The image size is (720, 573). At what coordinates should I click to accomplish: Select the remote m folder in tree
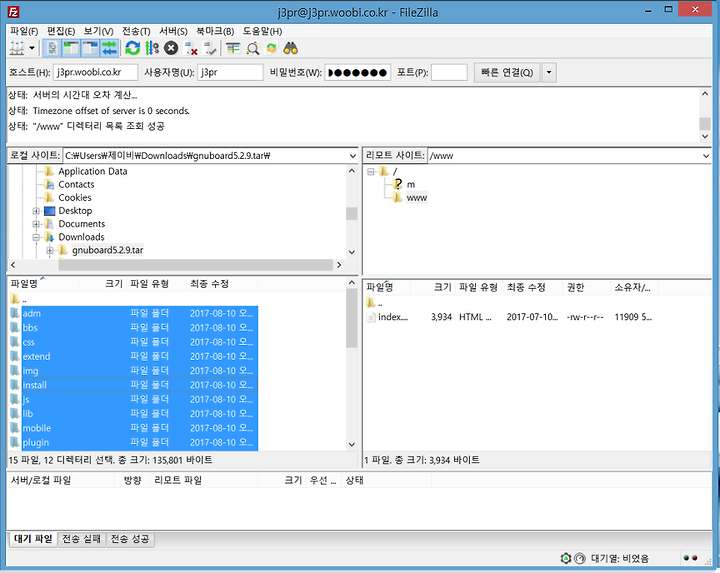(411, 185)
